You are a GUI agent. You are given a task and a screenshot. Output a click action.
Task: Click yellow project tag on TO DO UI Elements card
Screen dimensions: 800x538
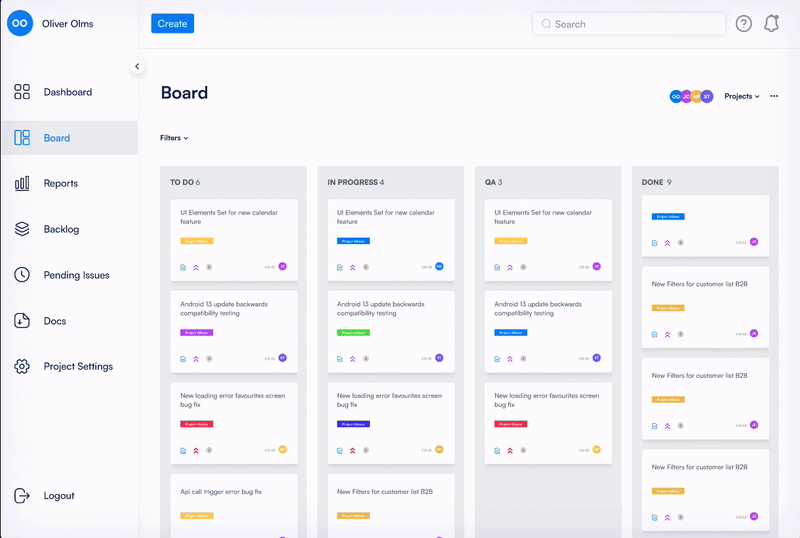(196, 241)
